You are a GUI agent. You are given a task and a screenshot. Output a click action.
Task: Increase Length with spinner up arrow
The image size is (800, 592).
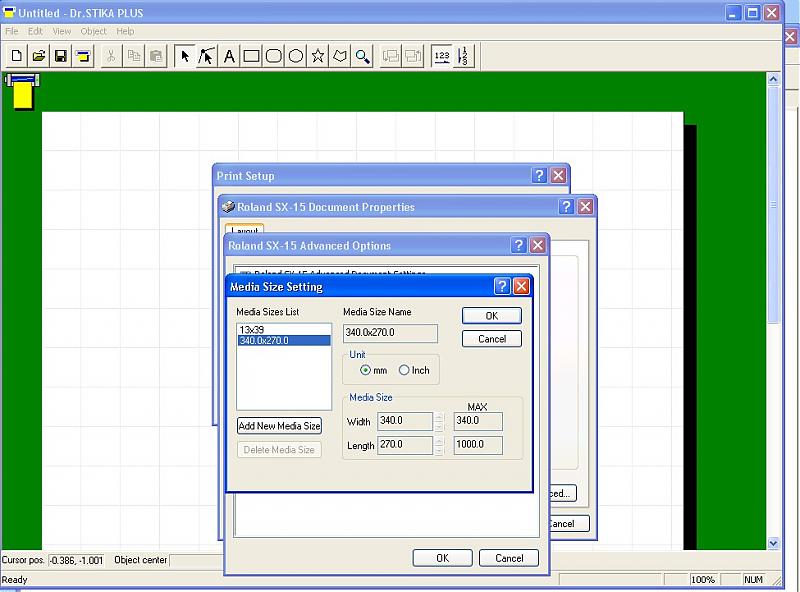point(439,440)
